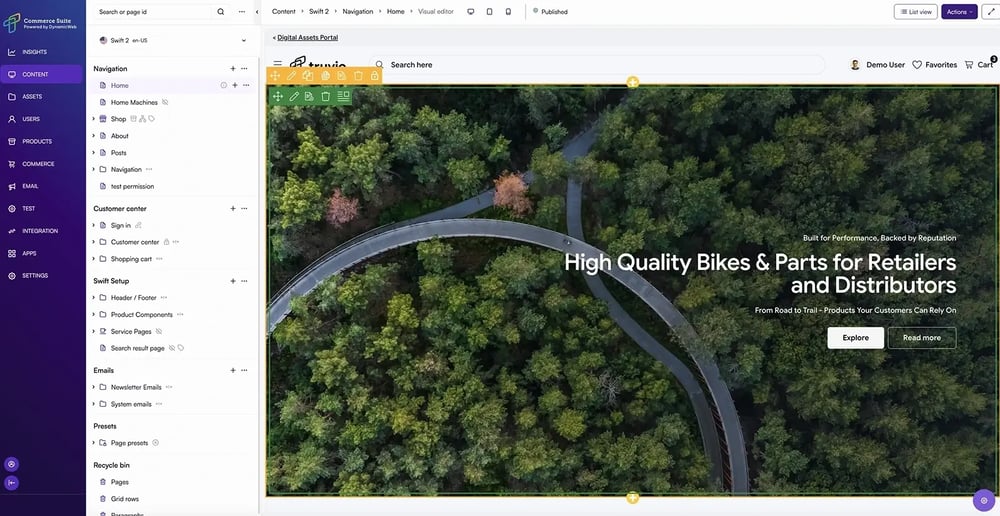Click the orange row move handle icon

point(275,76)
